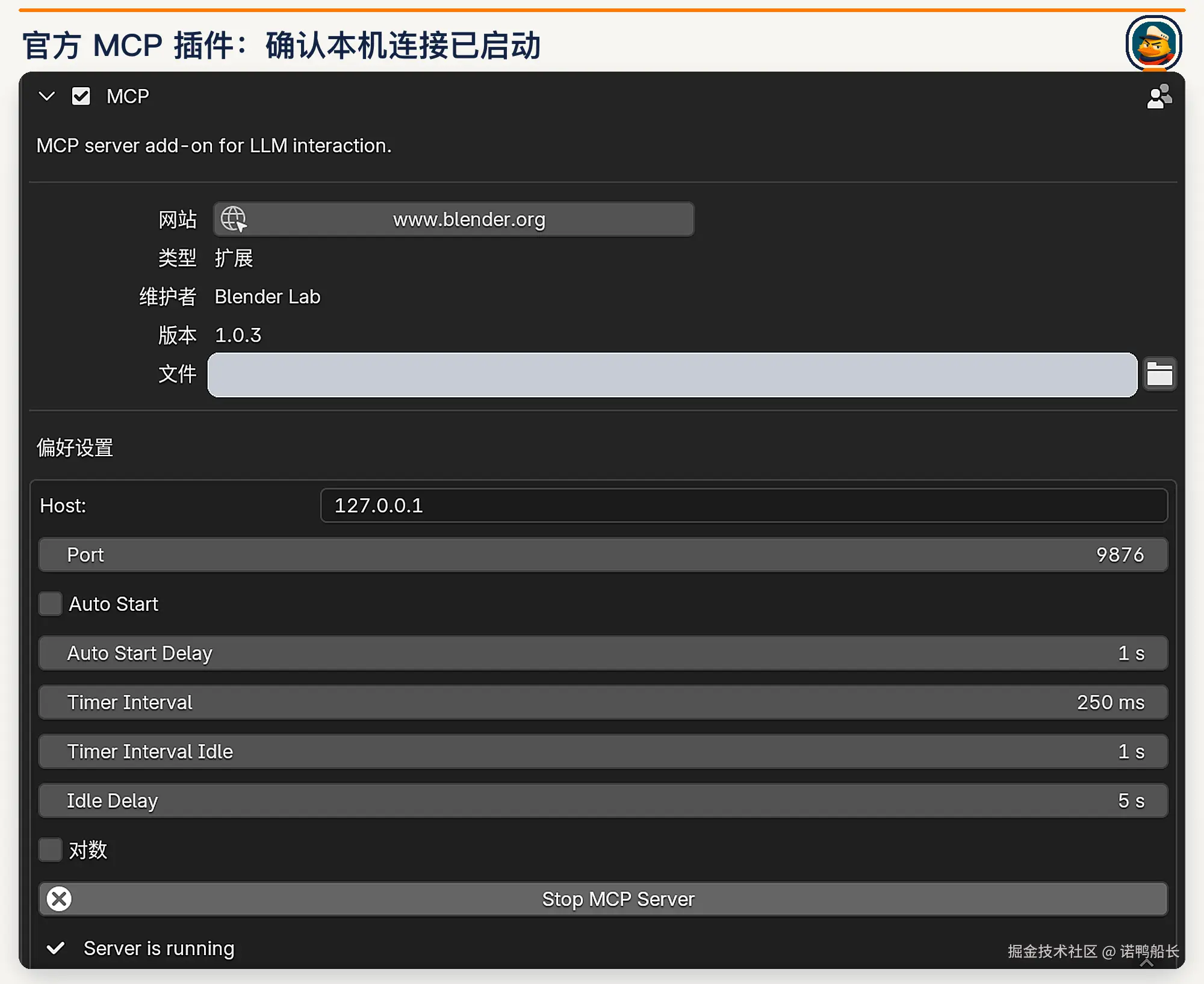The height and width of the screenshot is (984, 1204).
Task: Enable the 对数 checkbox
Action: click(50, 850)
